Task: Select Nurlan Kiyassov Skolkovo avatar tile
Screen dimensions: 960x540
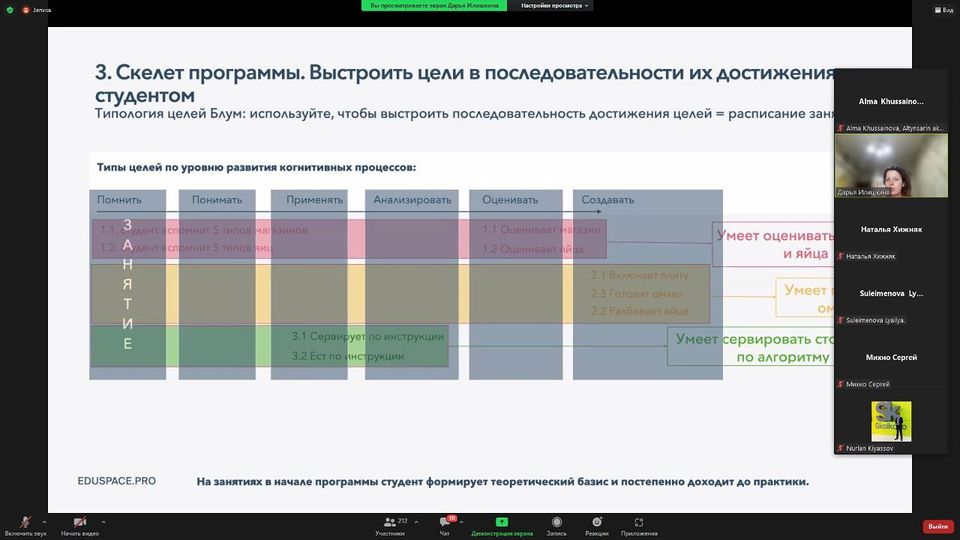Action: (x=891, y=421)
